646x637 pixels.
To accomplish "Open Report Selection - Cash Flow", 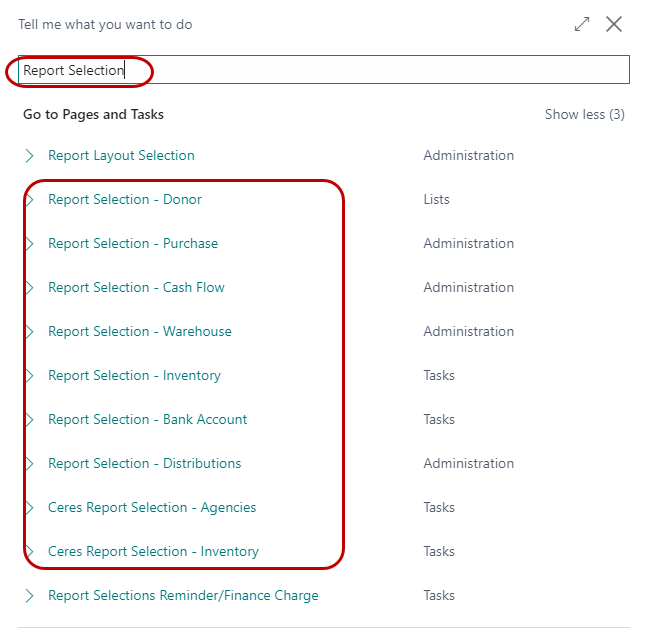I will click(x=136, y=288).
